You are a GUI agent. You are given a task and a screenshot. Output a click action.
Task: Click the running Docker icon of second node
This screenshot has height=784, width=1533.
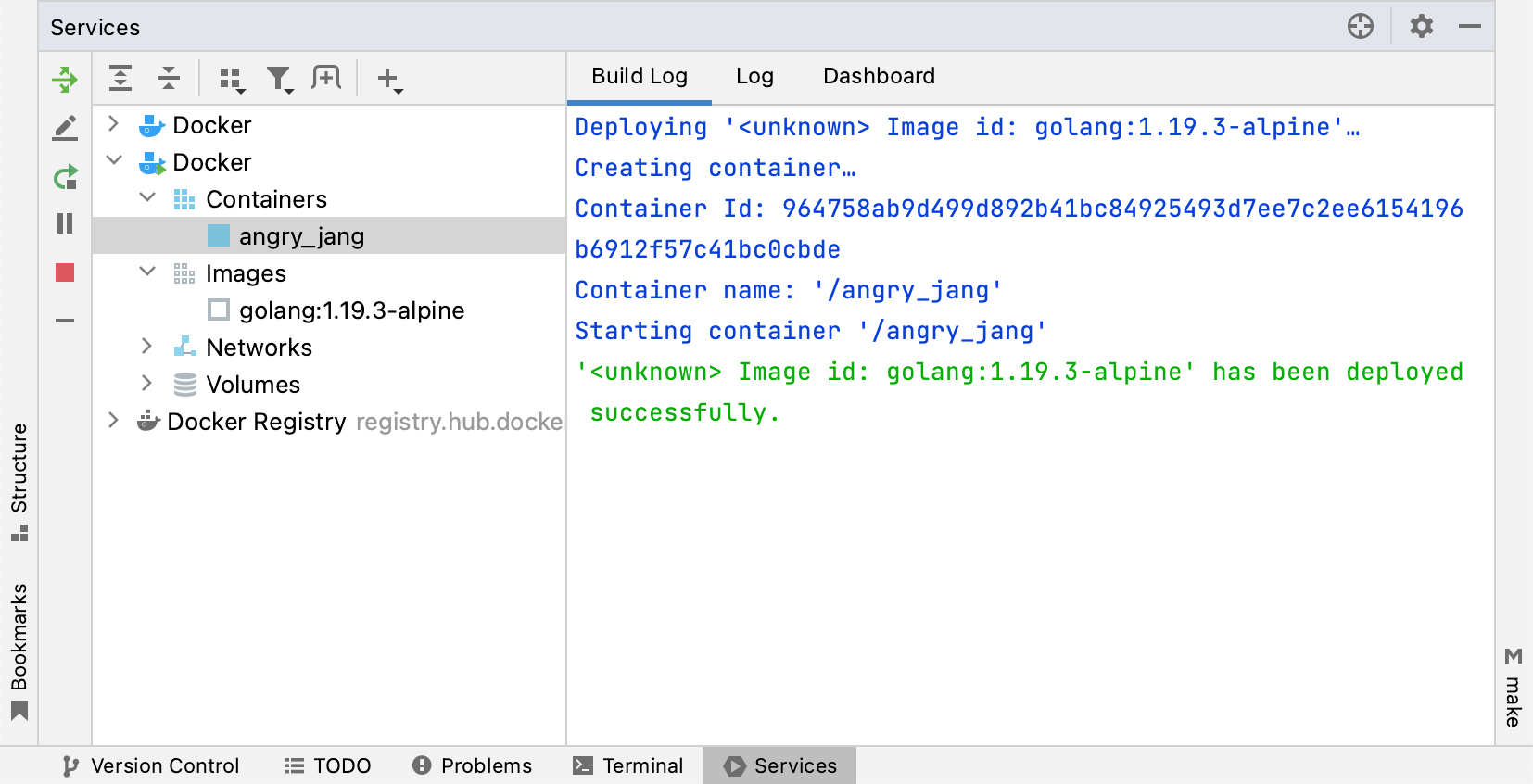(151, 163)
